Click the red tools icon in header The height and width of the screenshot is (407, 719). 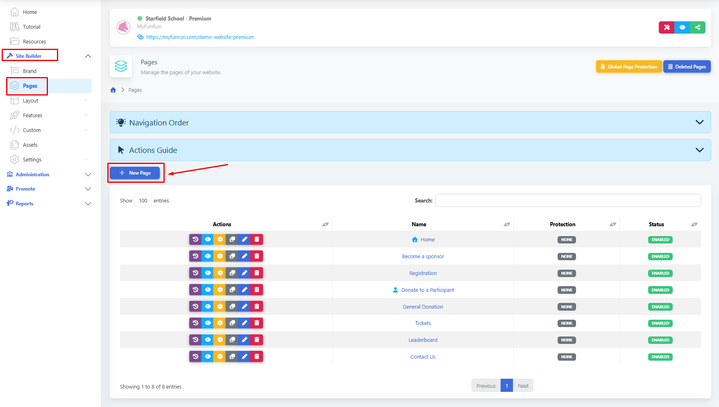pos(666,27)
